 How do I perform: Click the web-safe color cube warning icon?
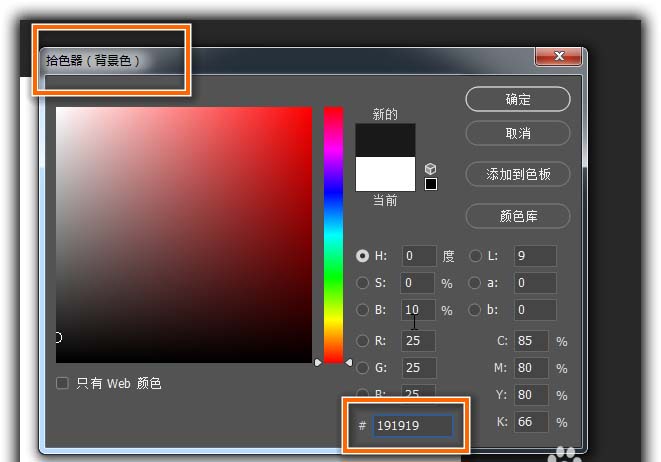pyautogui.click(x=430, y=169)
